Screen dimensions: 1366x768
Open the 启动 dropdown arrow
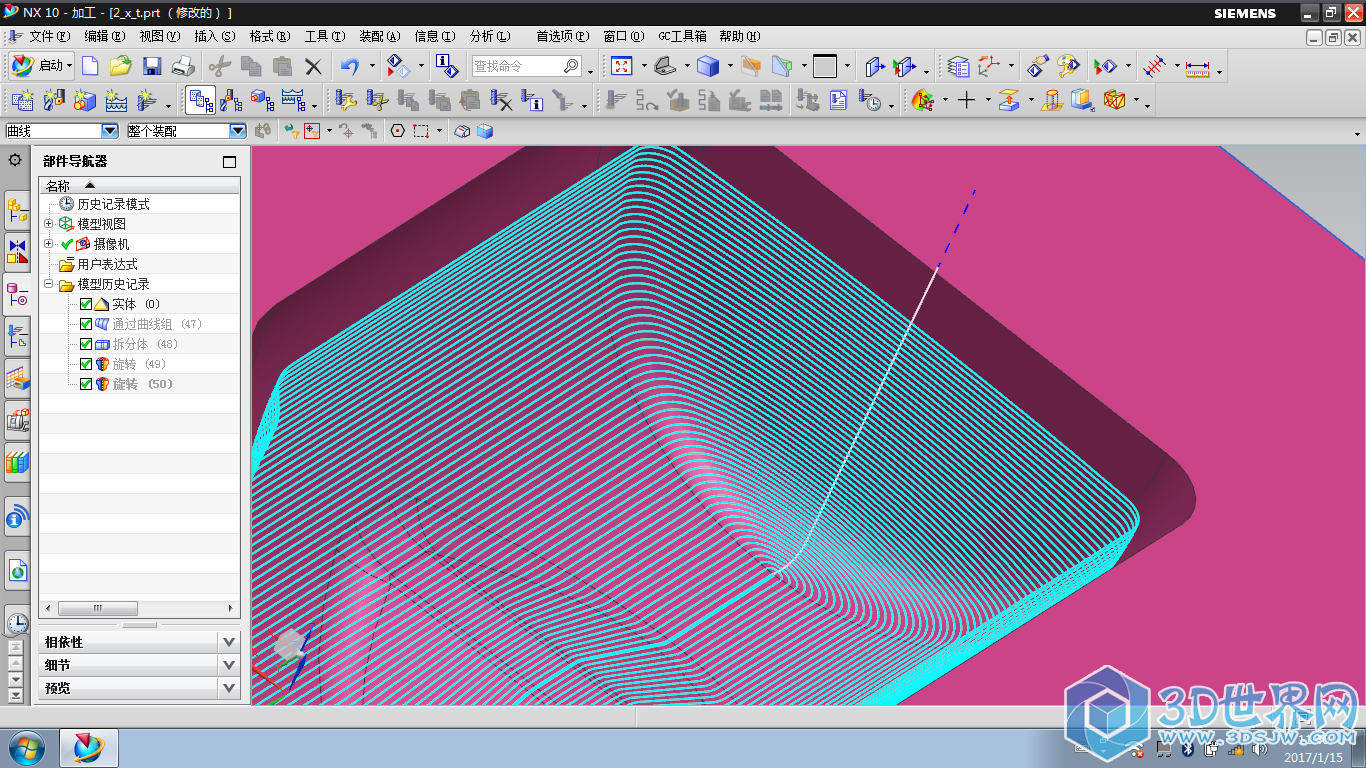[70, 67]
